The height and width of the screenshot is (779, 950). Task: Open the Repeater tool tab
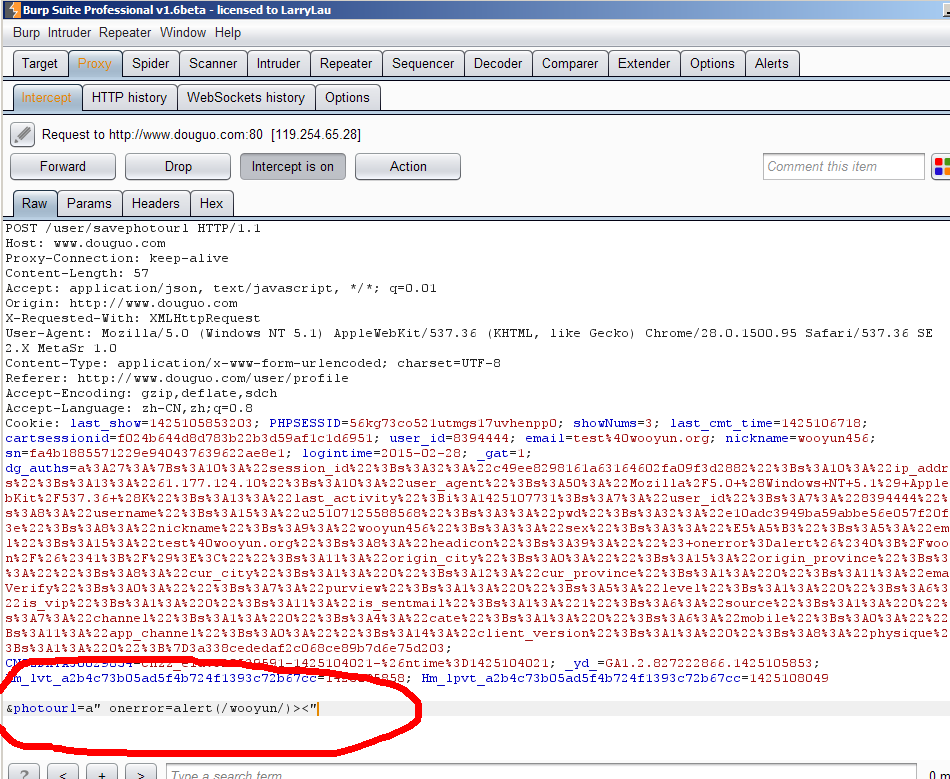tap(346, 64)
